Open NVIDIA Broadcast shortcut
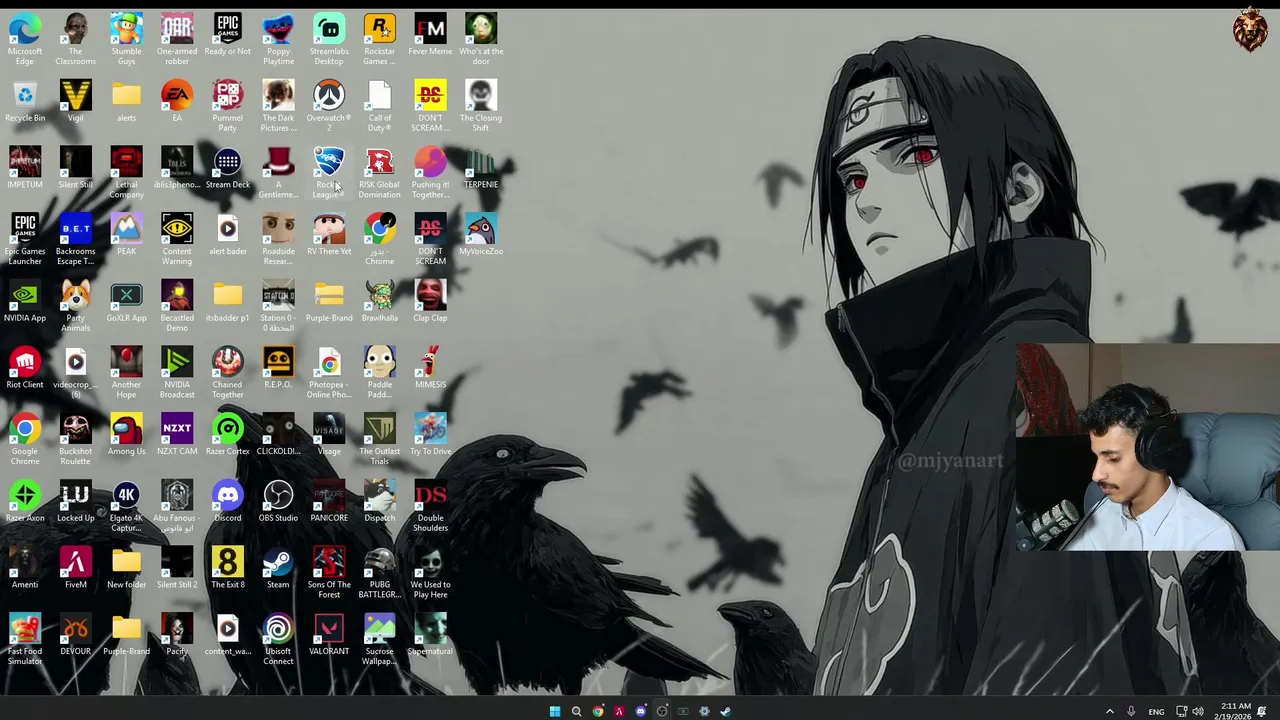The image size is (1280, 720). click(x=177, y=373)
